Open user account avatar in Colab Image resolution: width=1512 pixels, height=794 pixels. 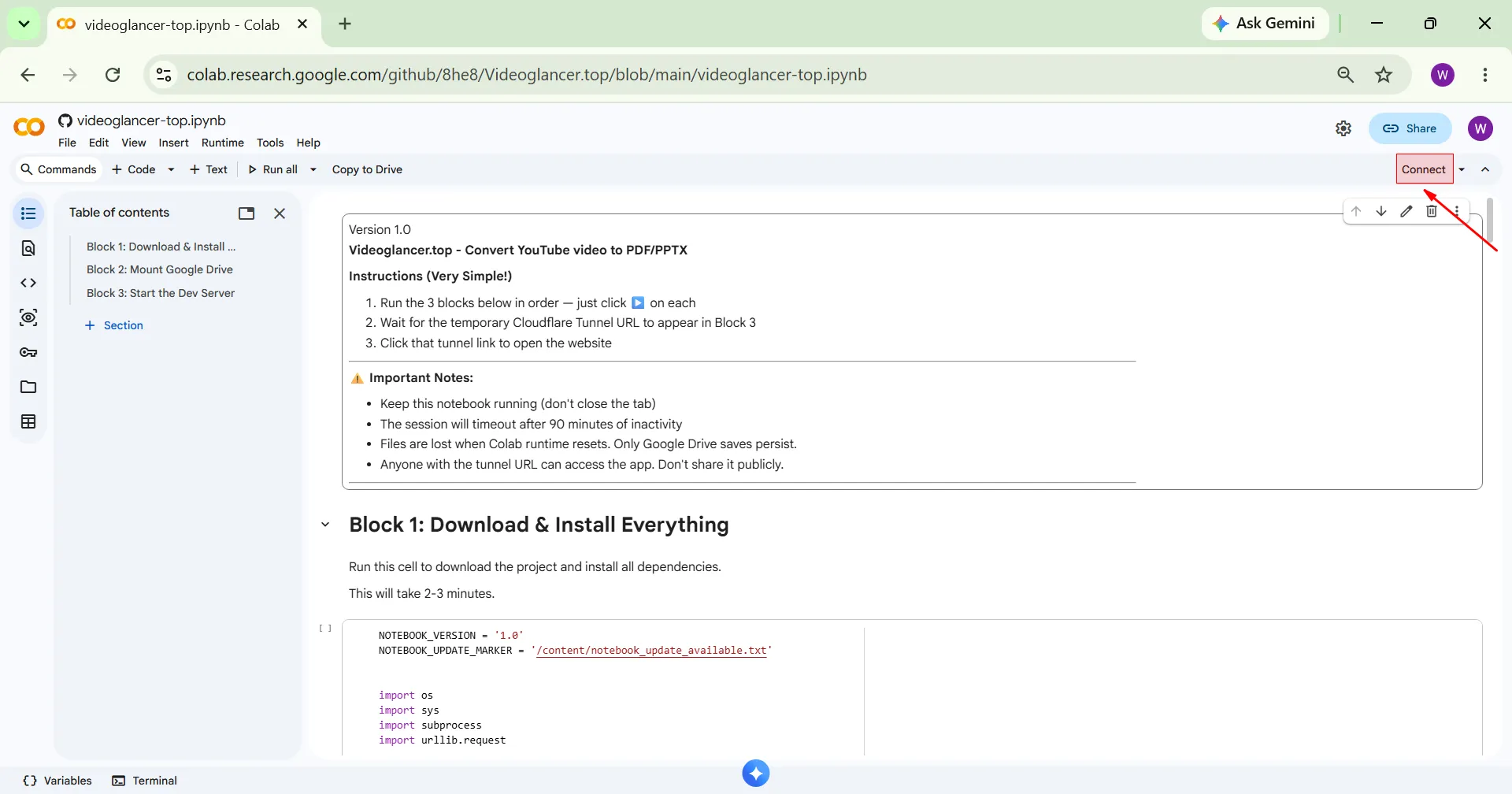[1480, 128]
